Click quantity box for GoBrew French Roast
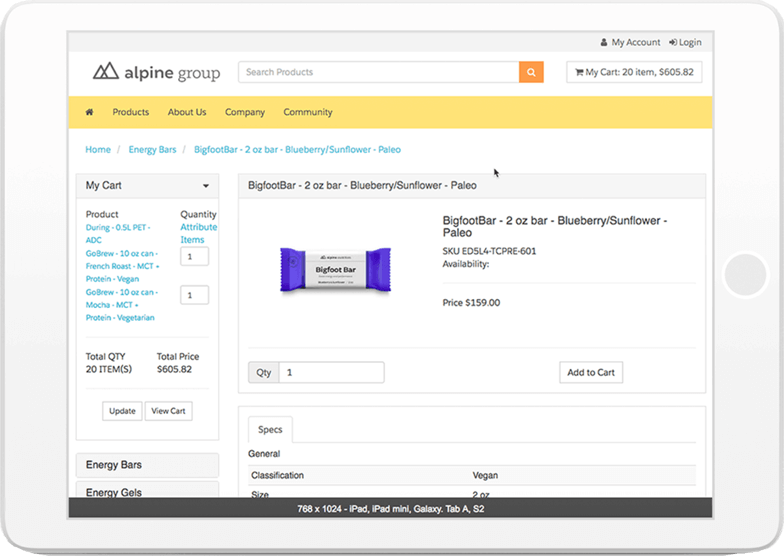The height and width of the screenshot is (556, 784). tap(194, 256)
